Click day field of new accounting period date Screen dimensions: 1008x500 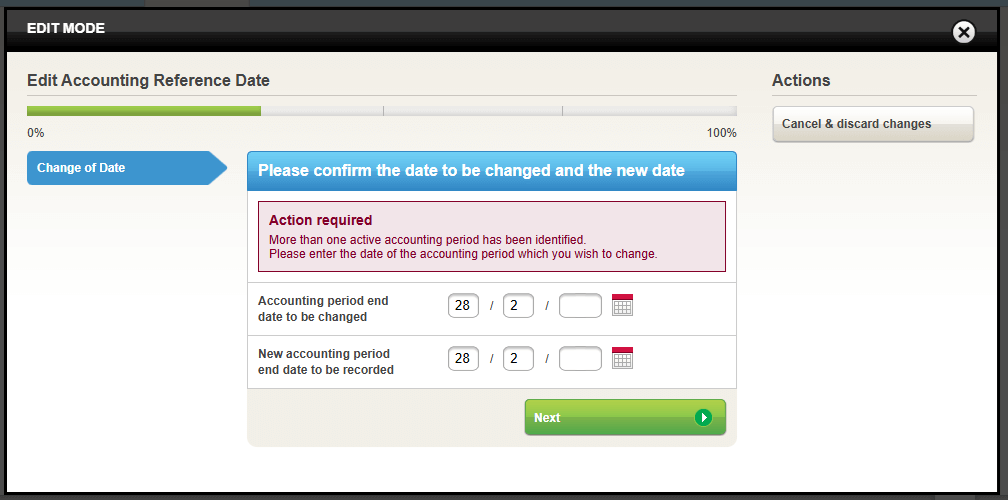tap(463, 359)
